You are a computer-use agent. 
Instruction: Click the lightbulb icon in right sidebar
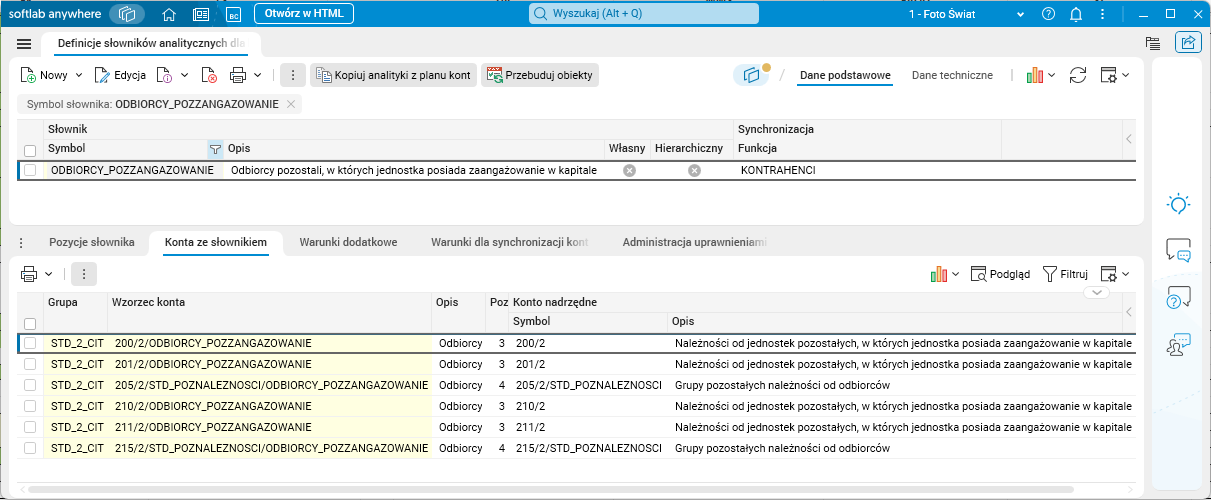pyautogui.click(x=1178, y=204)
